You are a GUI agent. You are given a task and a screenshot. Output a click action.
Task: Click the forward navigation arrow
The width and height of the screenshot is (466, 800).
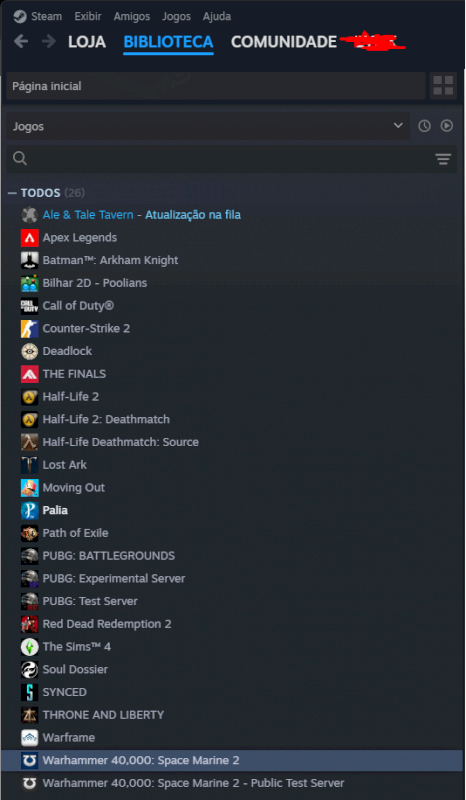click(48, 41)
